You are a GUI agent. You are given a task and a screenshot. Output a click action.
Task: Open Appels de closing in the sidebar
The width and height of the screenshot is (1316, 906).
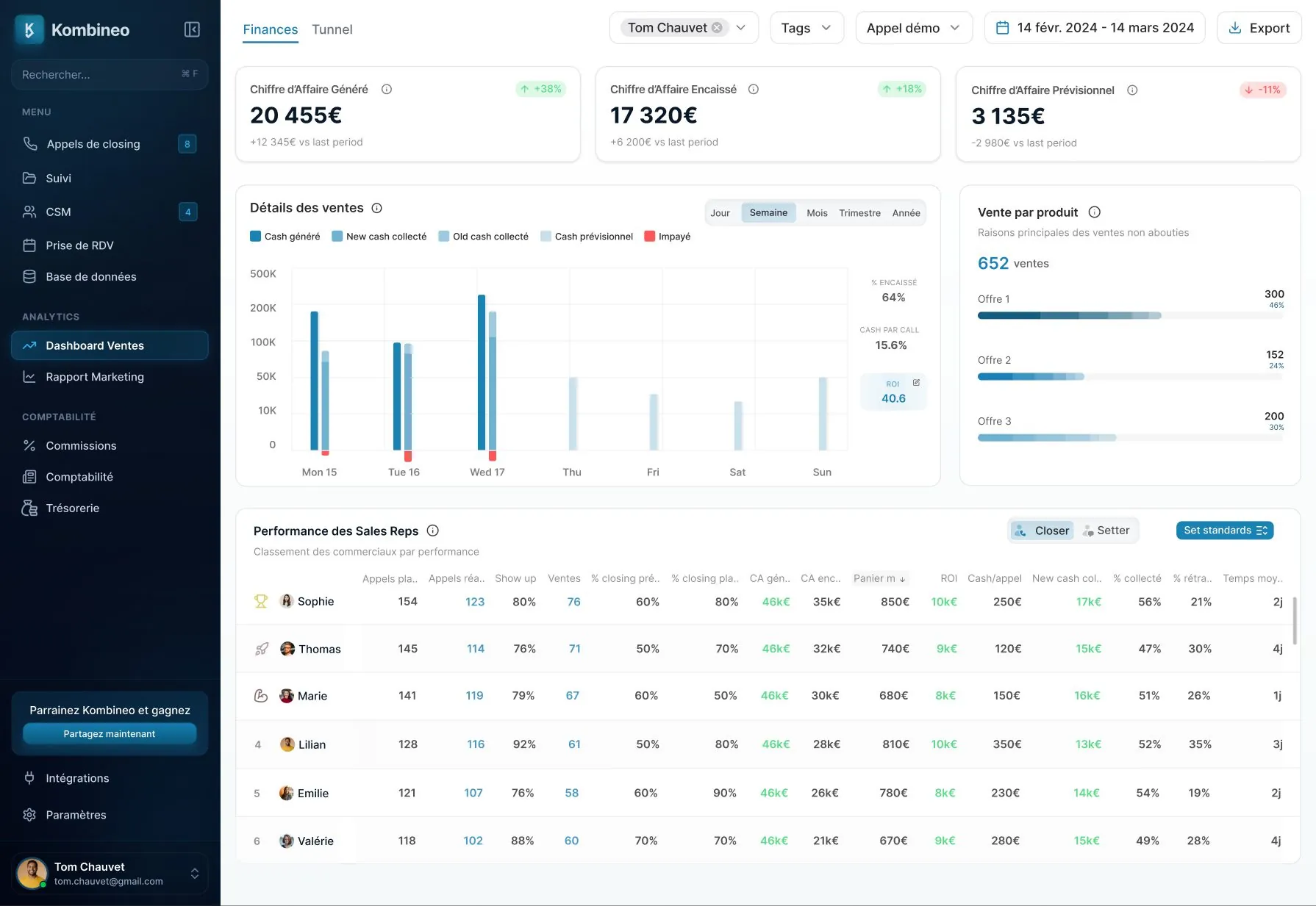click(110, 144)
